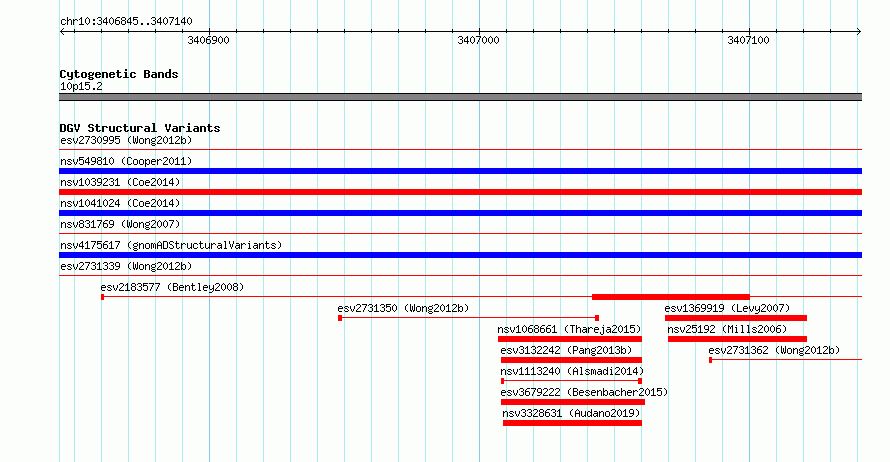Click the esv1369919 (Levy2007) red bar
The image size is (890, 462).
pos(736,318)
